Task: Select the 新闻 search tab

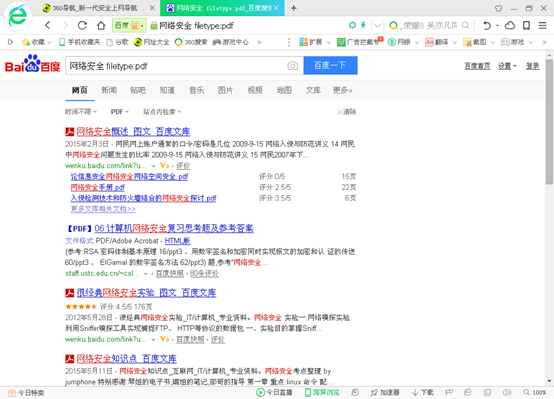Action: tap(109, 90)
